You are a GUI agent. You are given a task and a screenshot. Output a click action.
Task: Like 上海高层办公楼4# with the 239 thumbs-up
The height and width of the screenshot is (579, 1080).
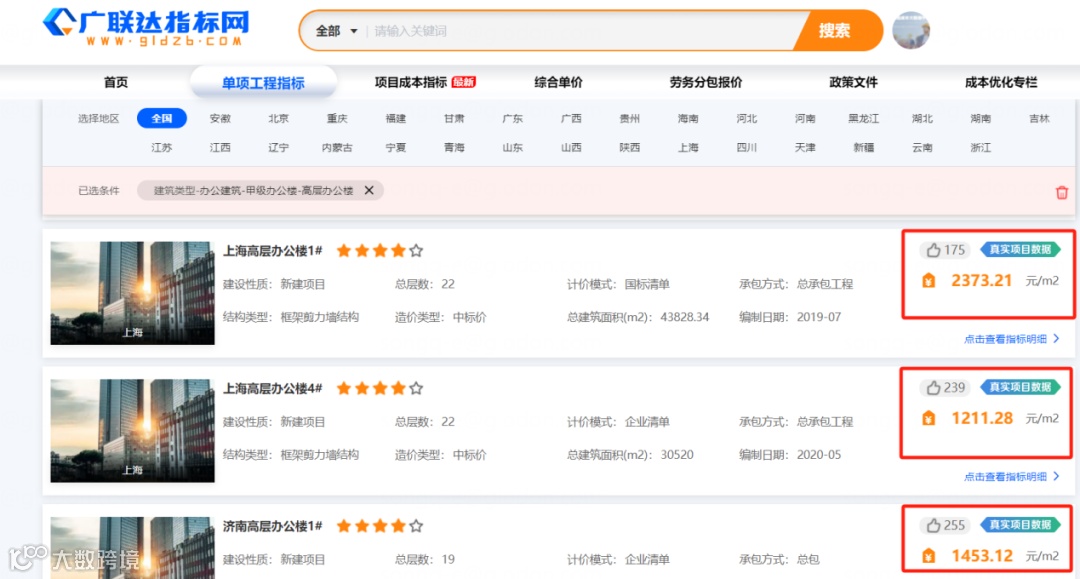click(945, 388)
